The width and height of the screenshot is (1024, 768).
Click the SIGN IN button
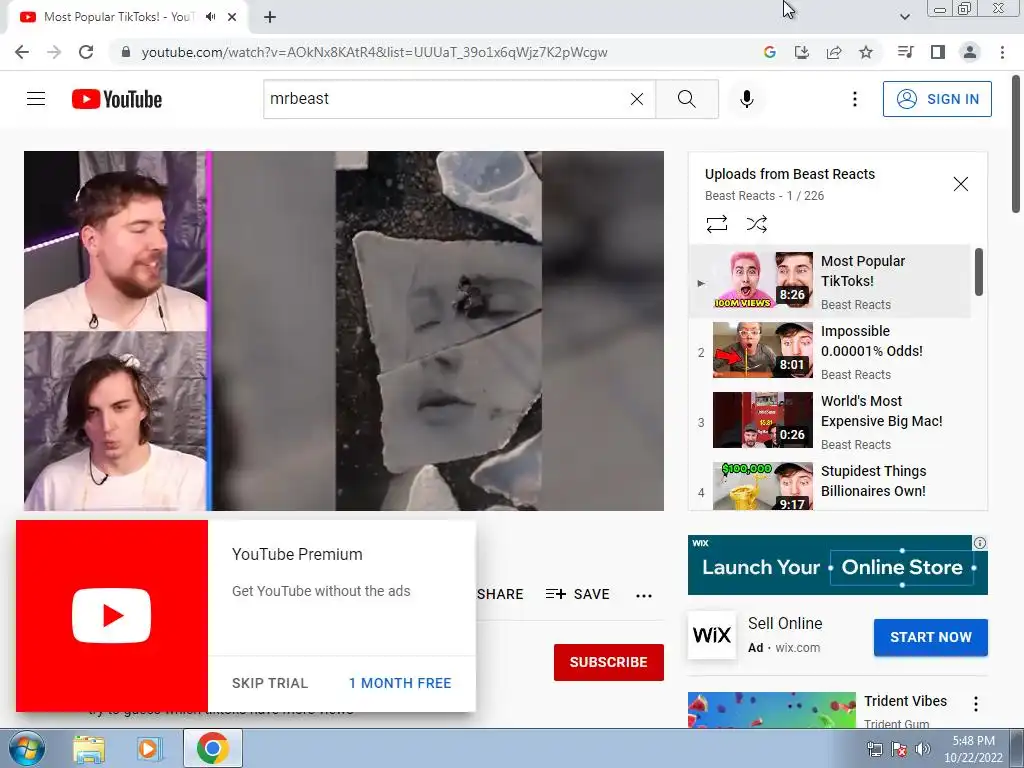pos(937,99)
